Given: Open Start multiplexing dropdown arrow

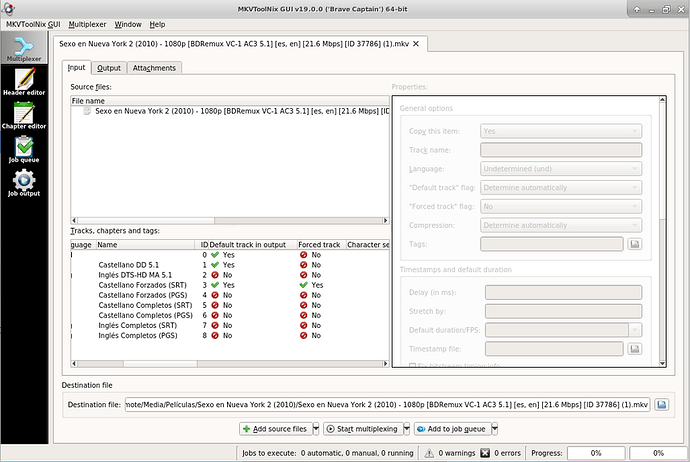Looking at the screenshot, I should pyautogui.click(x=407, y=429).
